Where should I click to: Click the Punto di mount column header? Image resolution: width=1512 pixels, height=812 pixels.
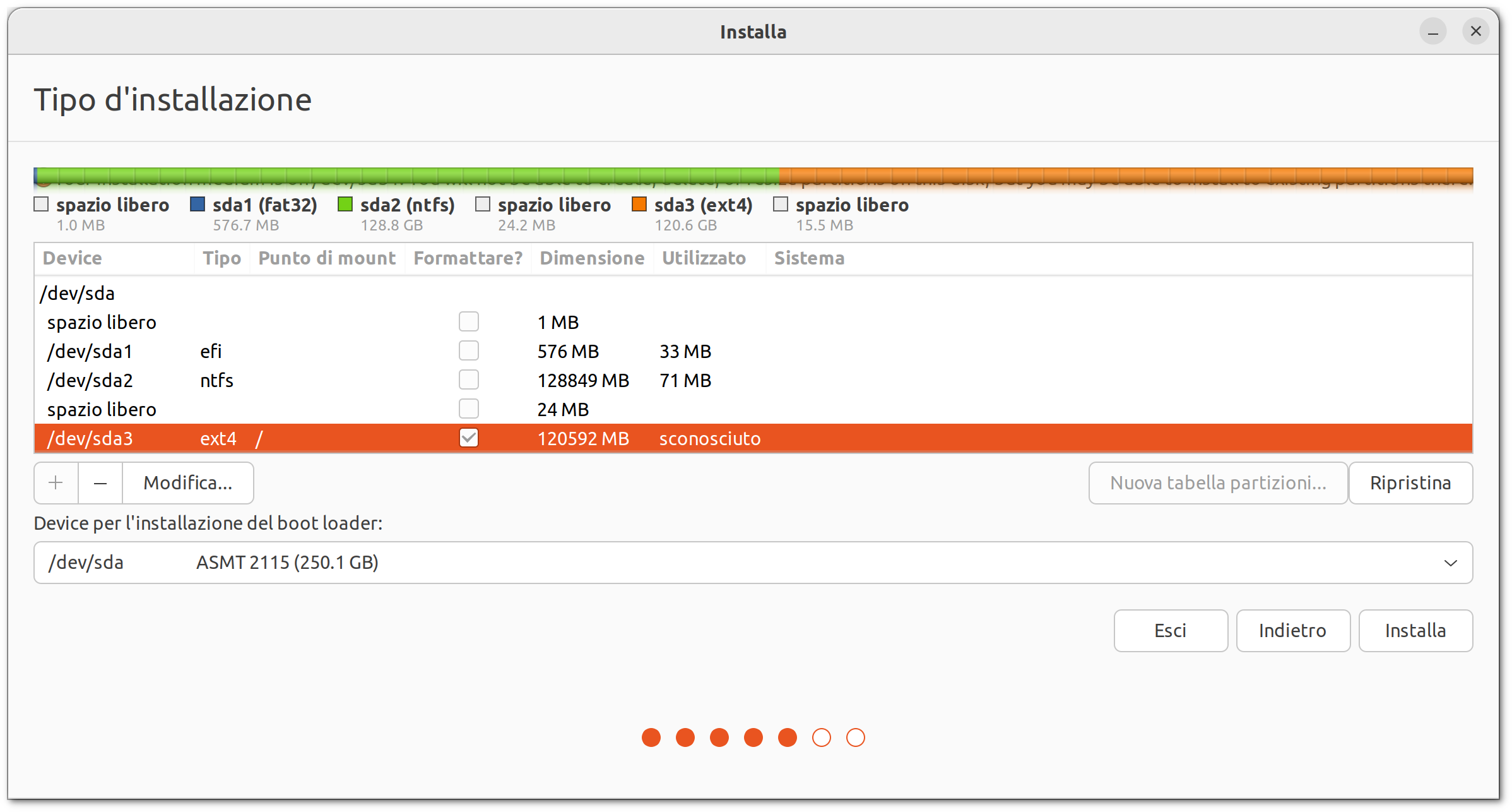click(x=327, y=258)
